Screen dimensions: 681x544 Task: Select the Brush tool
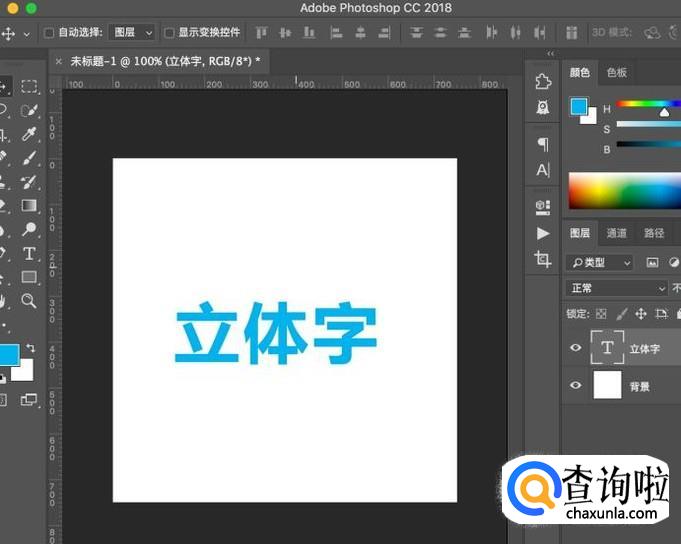point(29,158)
